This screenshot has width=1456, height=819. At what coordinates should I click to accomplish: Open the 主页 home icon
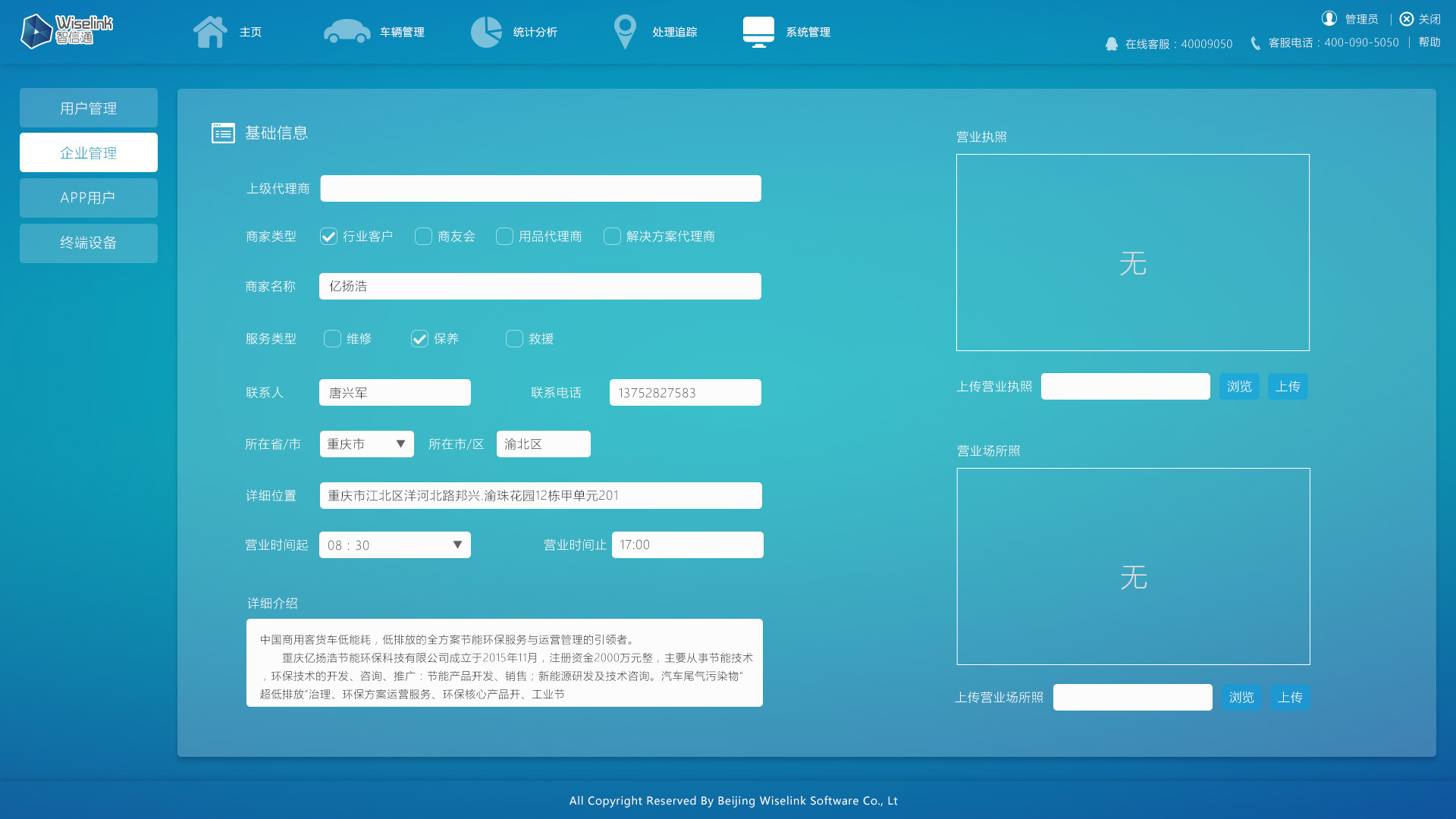[210, 32]
